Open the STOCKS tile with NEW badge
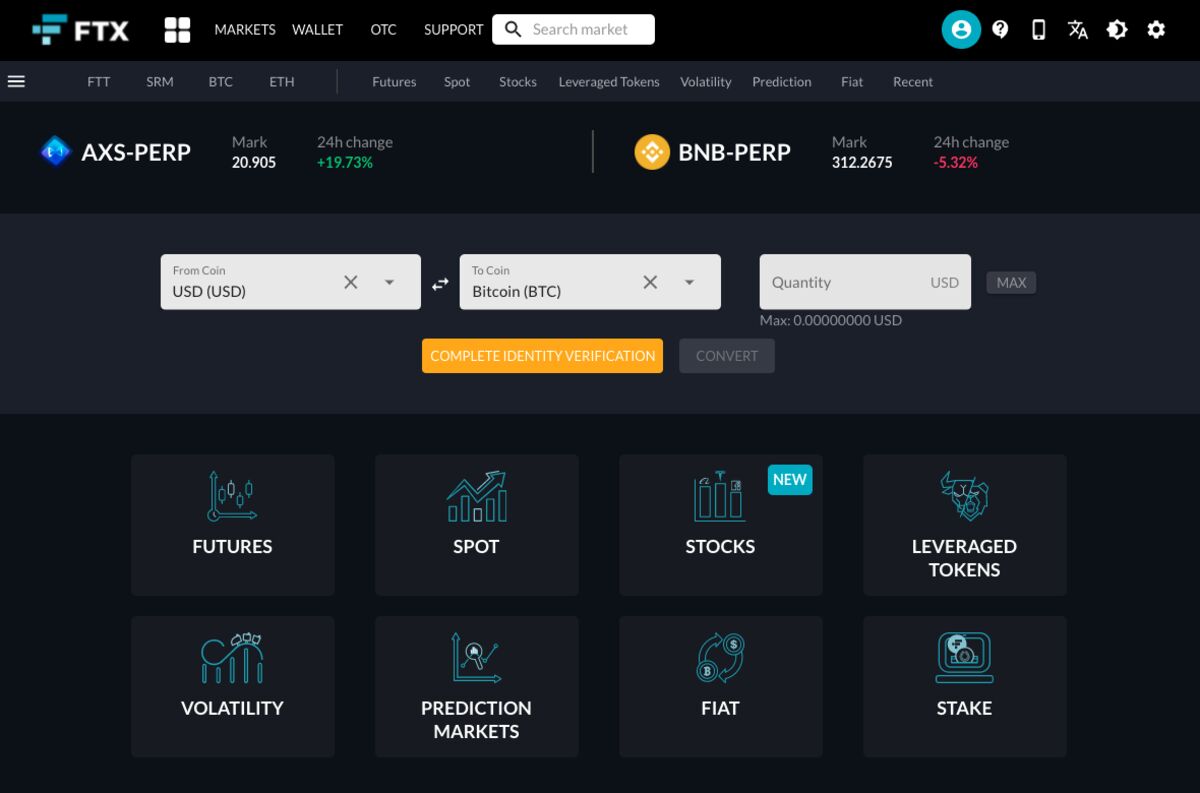Viewport: 1200px width, 793px height. pyautogui.click(x=720, y=524)
